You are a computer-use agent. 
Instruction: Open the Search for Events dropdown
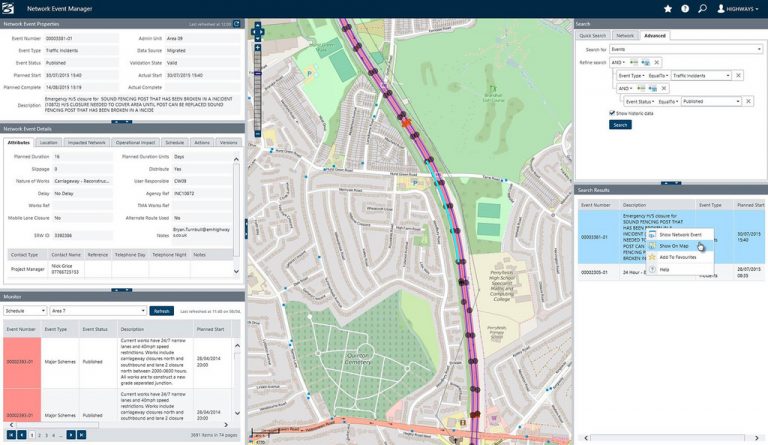681,48
